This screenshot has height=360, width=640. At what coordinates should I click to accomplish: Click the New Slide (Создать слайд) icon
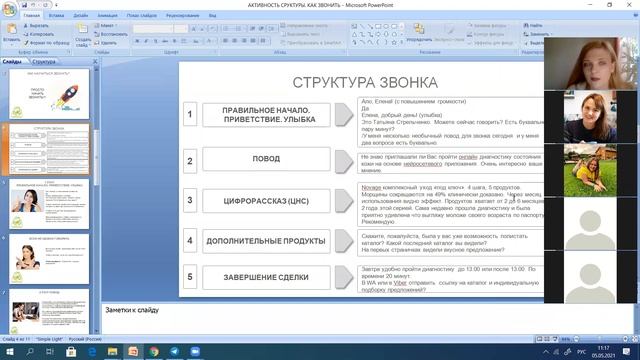pyautogui.click(x=83, y=29)
